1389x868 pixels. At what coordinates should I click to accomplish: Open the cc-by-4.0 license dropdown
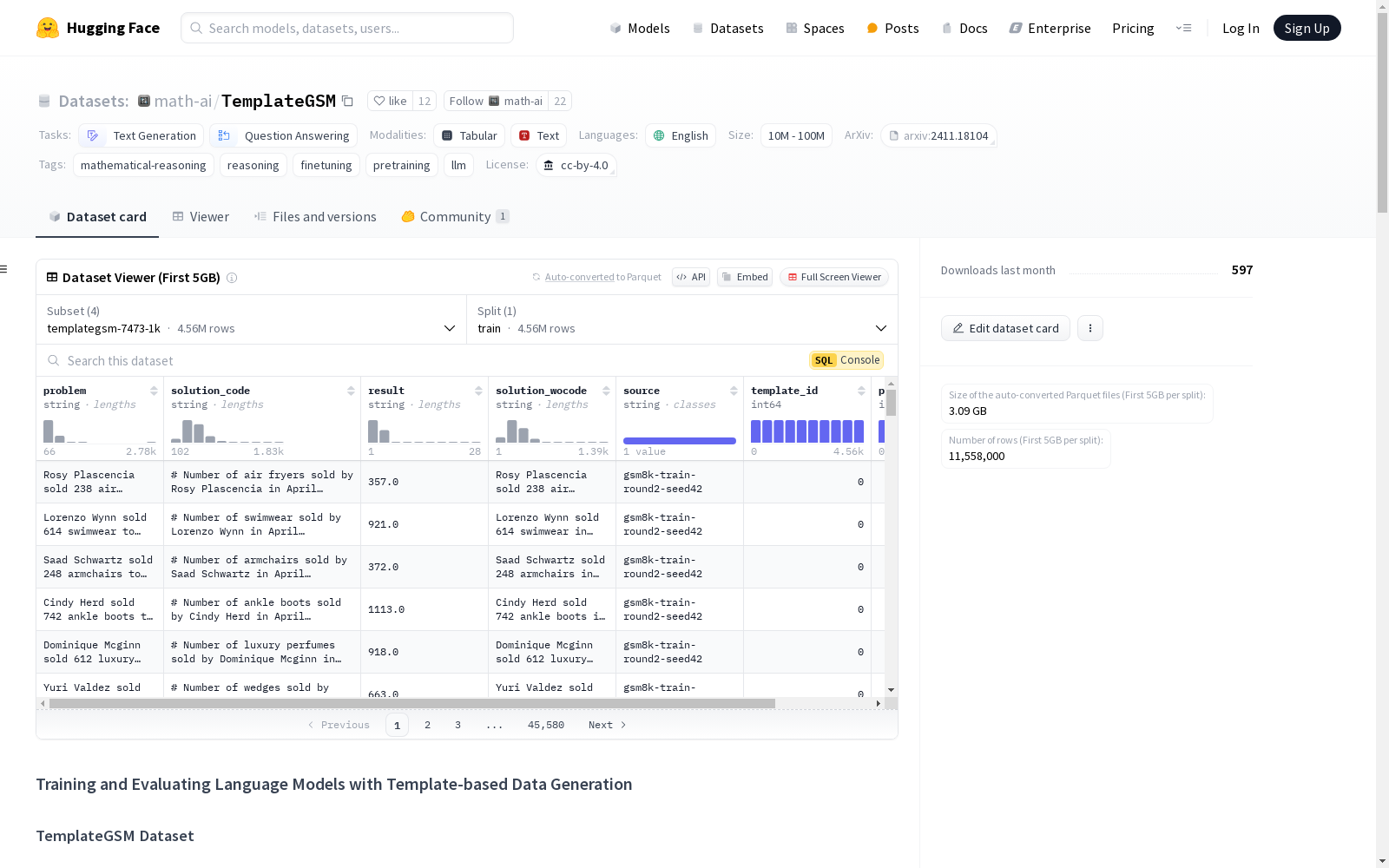(x=576, y=165)
